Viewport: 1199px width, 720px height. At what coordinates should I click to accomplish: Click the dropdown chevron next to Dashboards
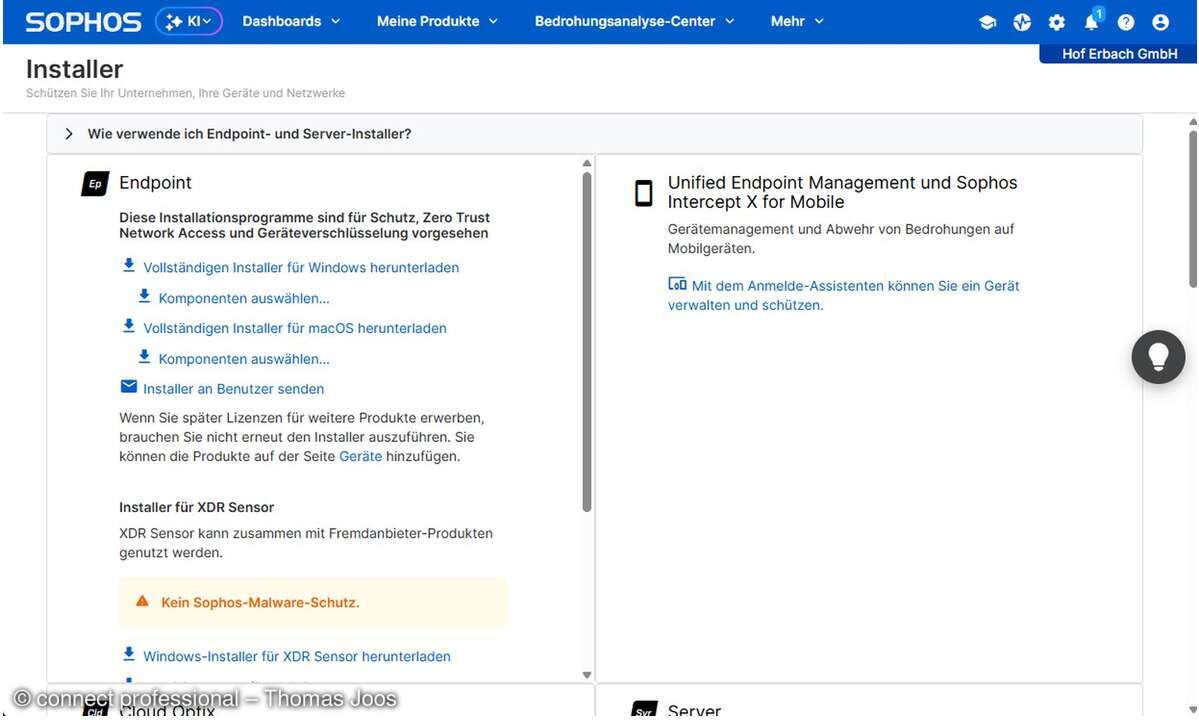tap(335, 21)
